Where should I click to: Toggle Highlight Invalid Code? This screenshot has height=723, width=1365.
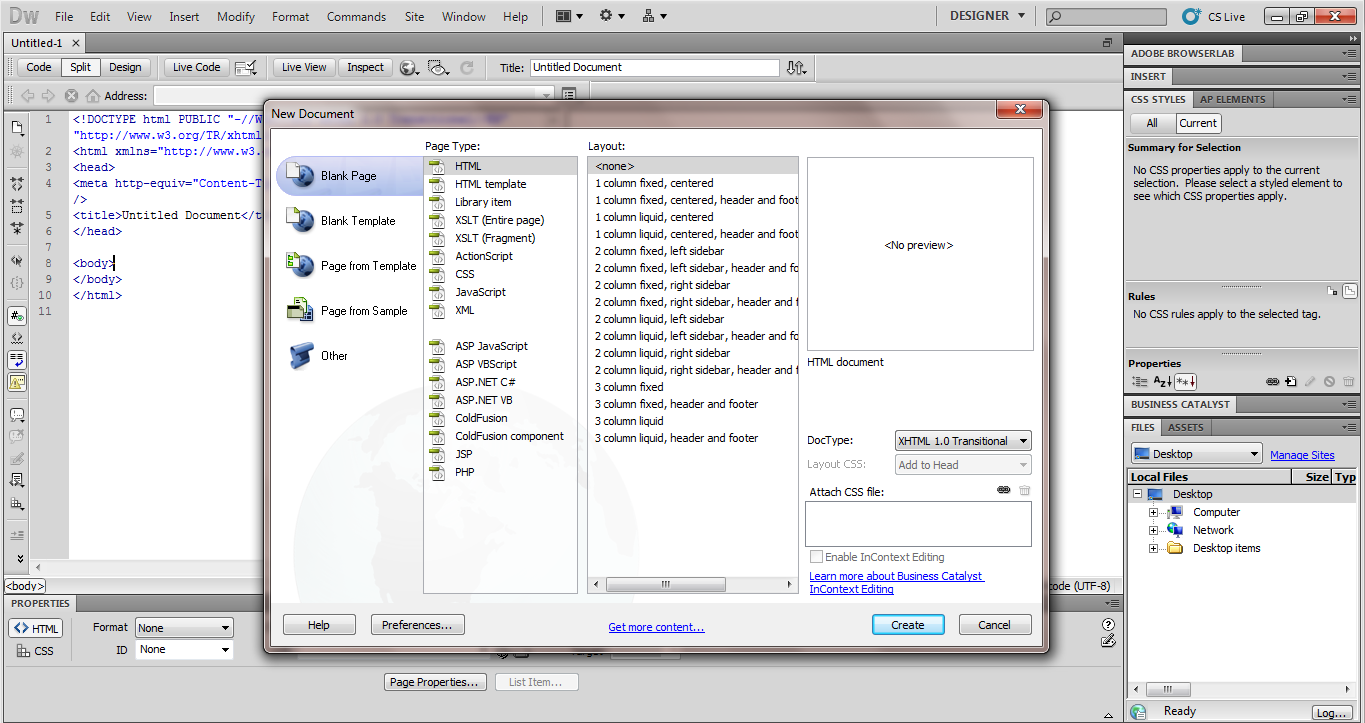coord(17,338)
